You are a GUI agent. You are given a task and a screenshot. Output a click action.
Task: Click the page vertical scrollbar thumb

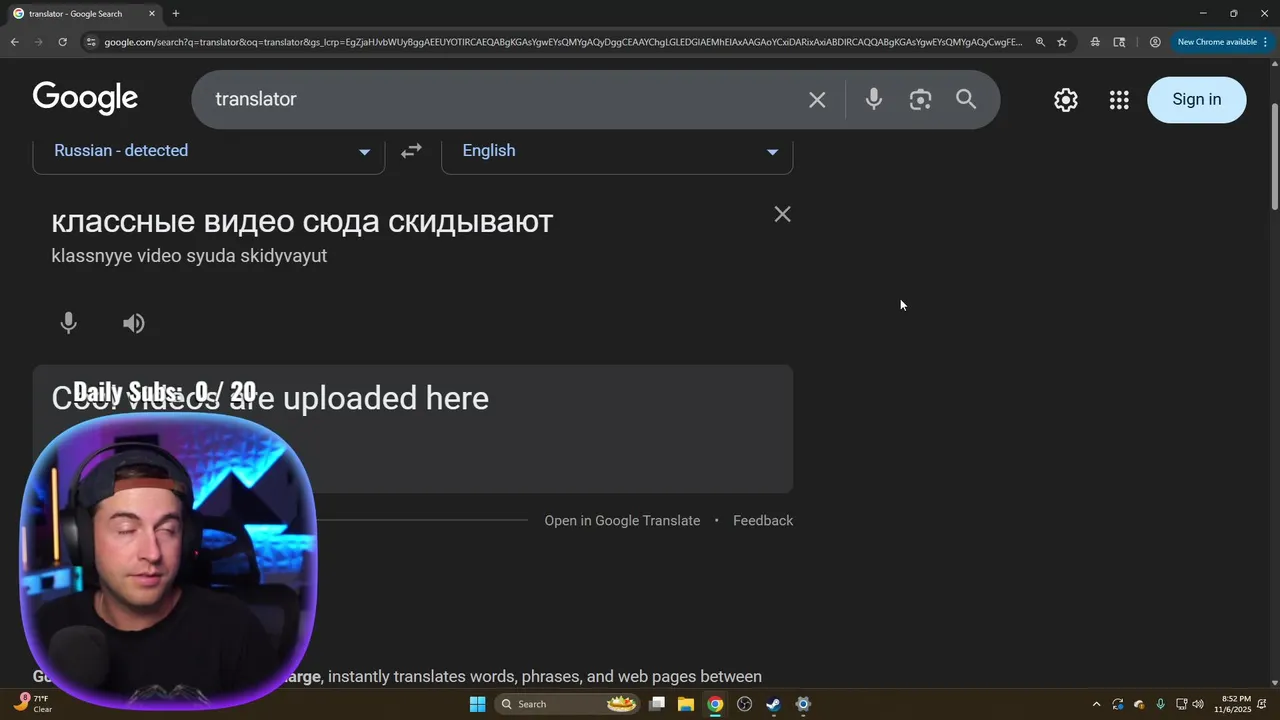coord(1274,155)
